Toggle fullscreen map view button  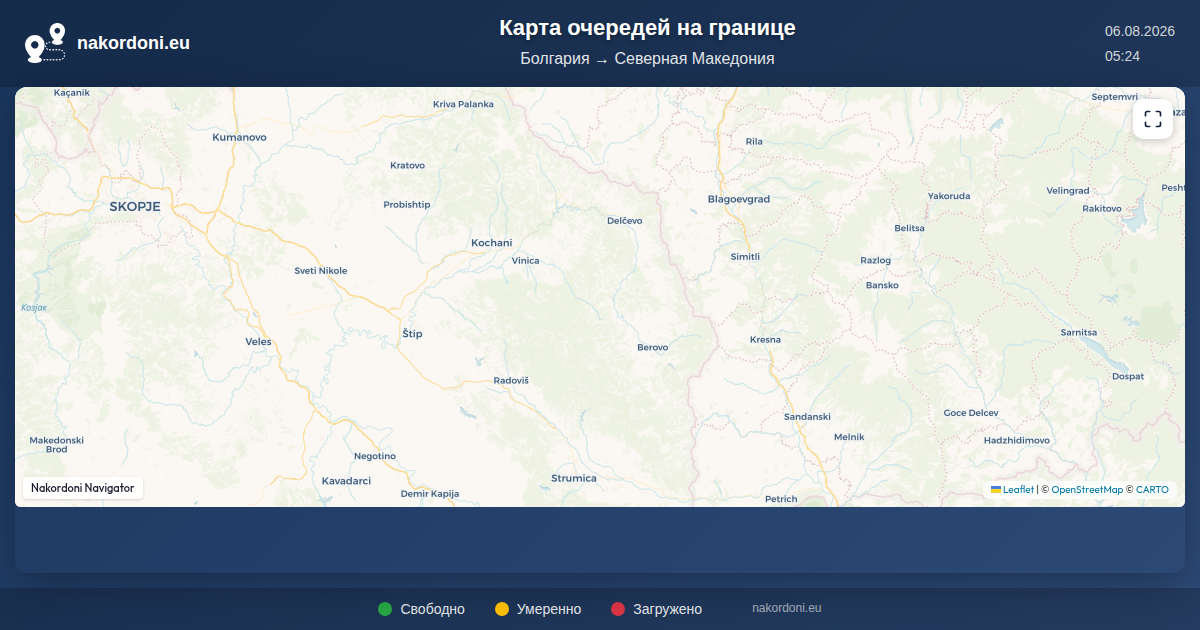(x=1153, y=119)
